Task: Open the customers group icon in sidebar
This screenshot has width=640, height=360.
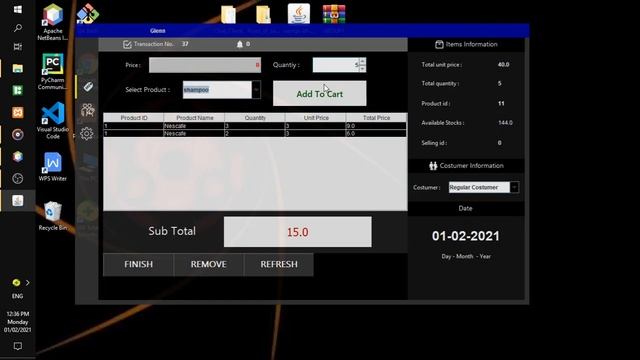Action: coord(88,110)
